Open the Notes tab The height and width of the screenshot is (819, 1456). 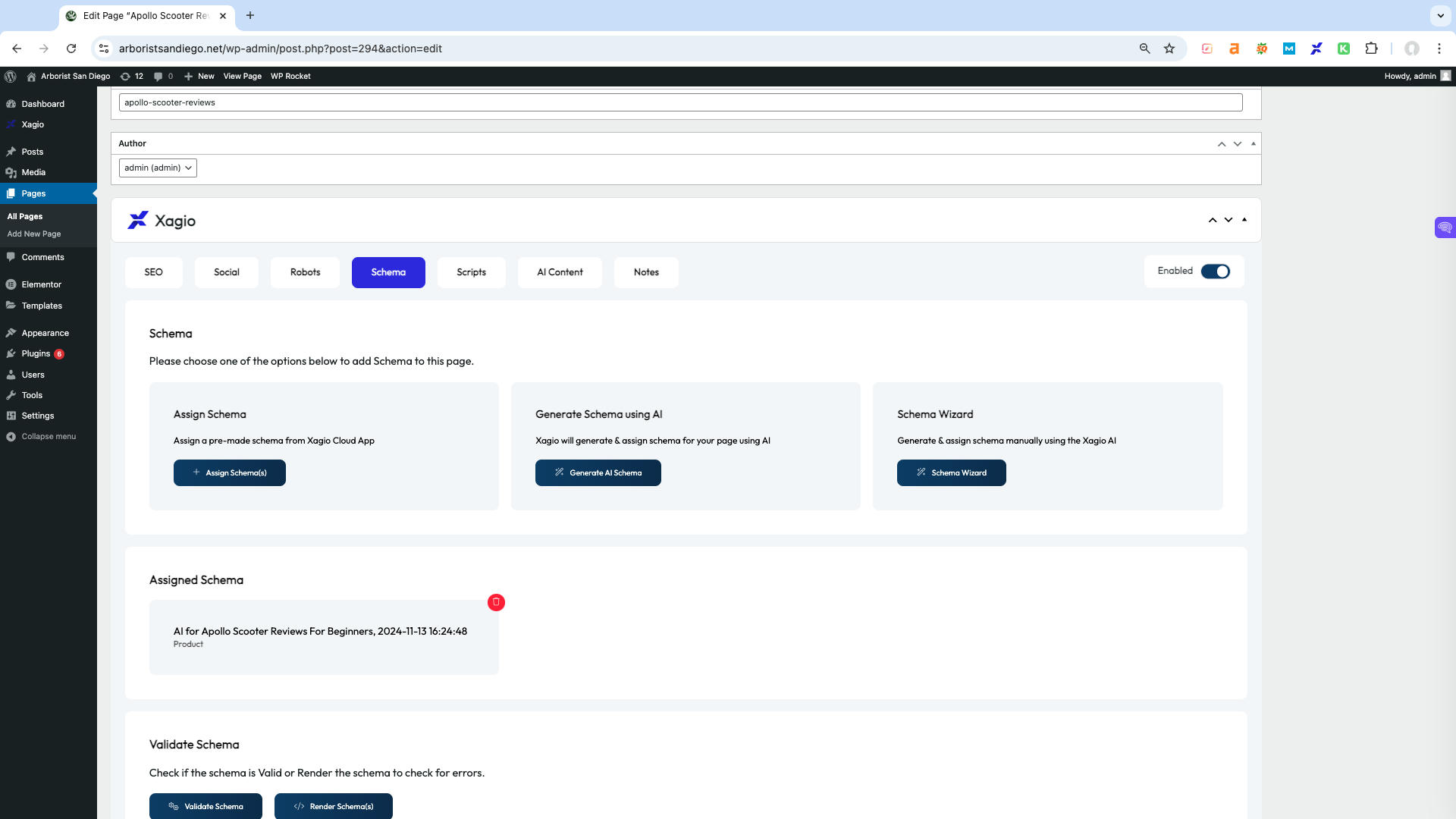[x=647, y=272]
